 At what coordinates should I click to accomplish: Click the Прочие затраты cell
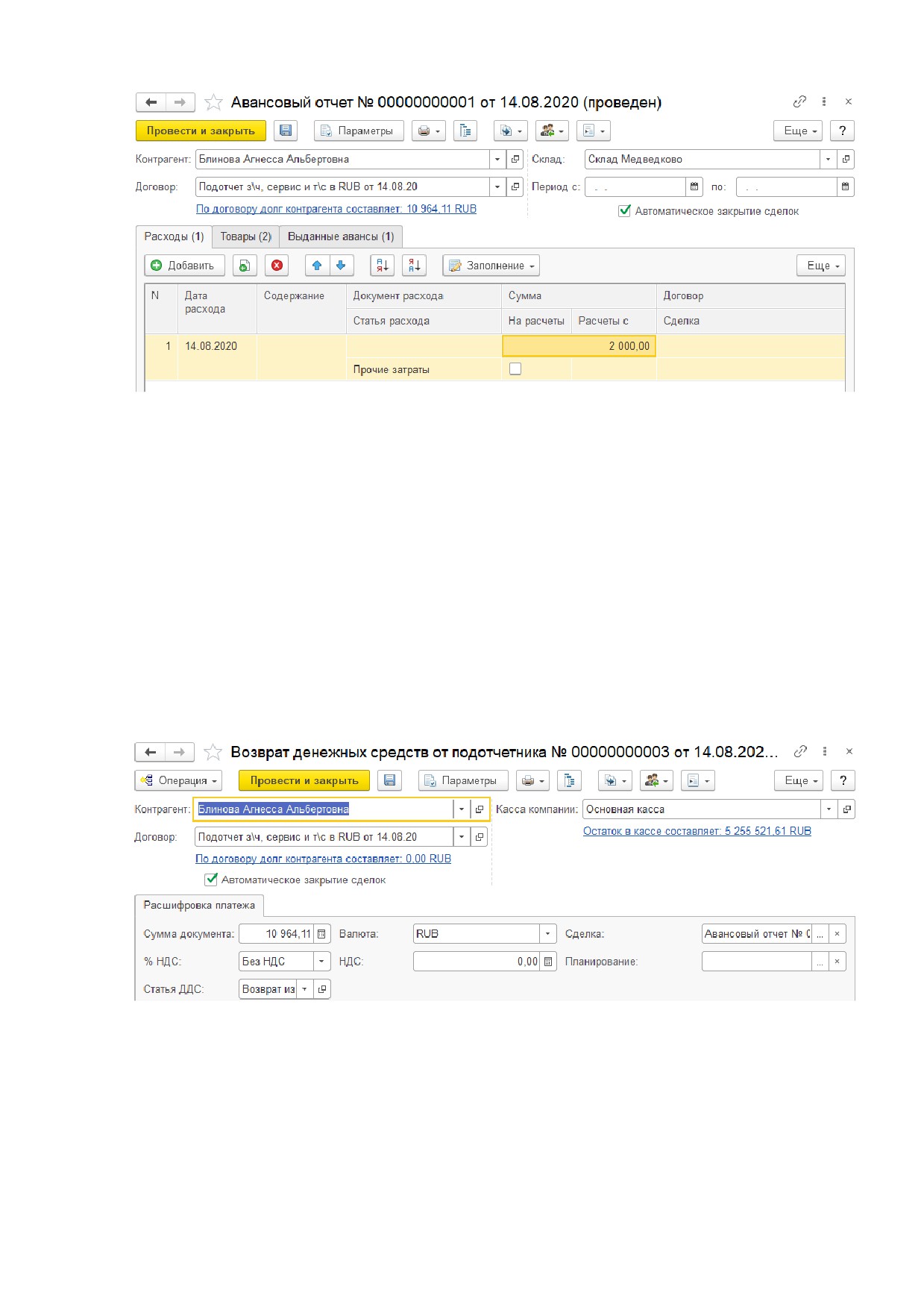[424, 369]
